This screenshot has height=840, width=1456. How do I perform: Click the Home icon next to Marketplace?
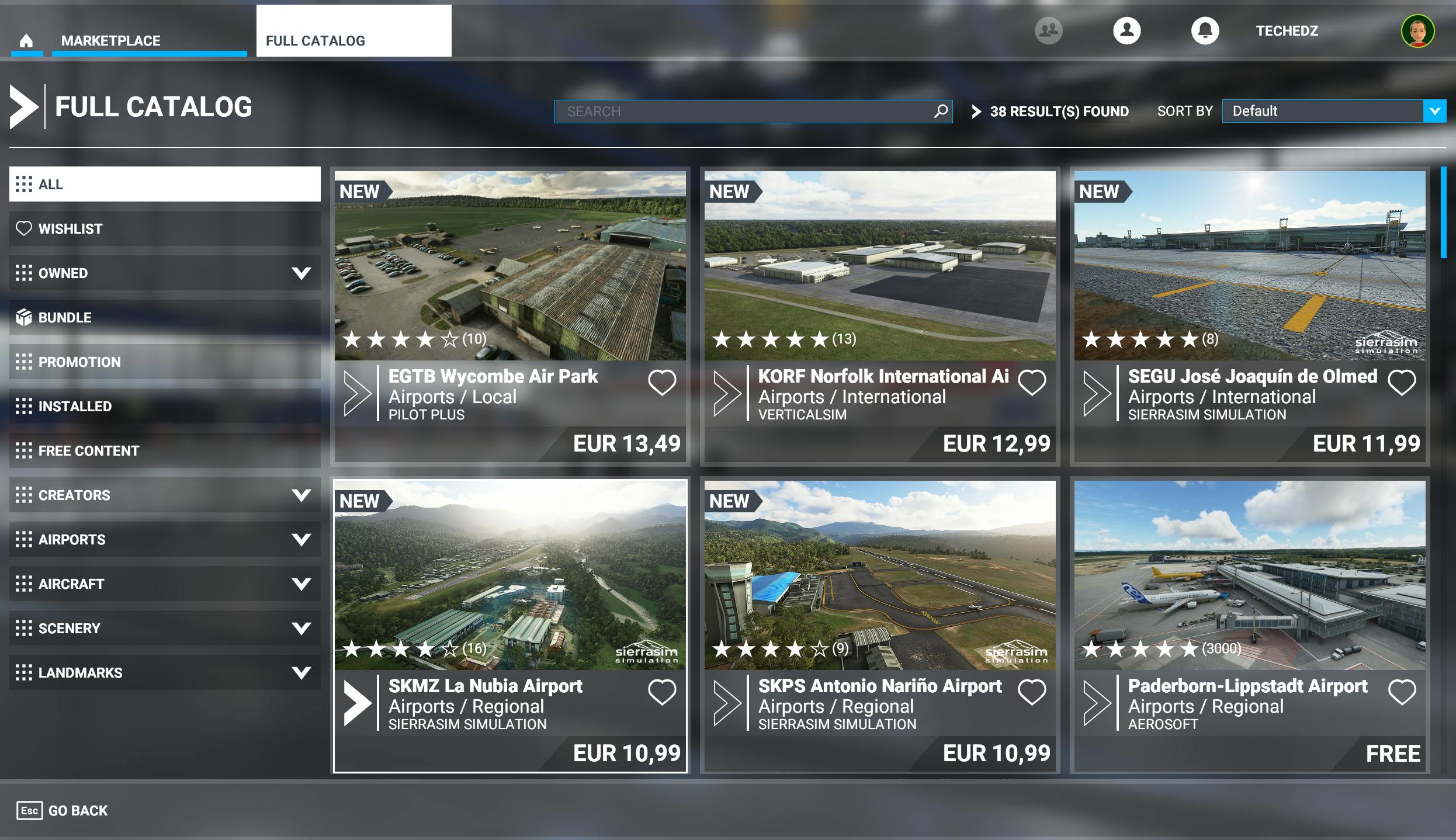pyautogui.click(x=27, y=41)
